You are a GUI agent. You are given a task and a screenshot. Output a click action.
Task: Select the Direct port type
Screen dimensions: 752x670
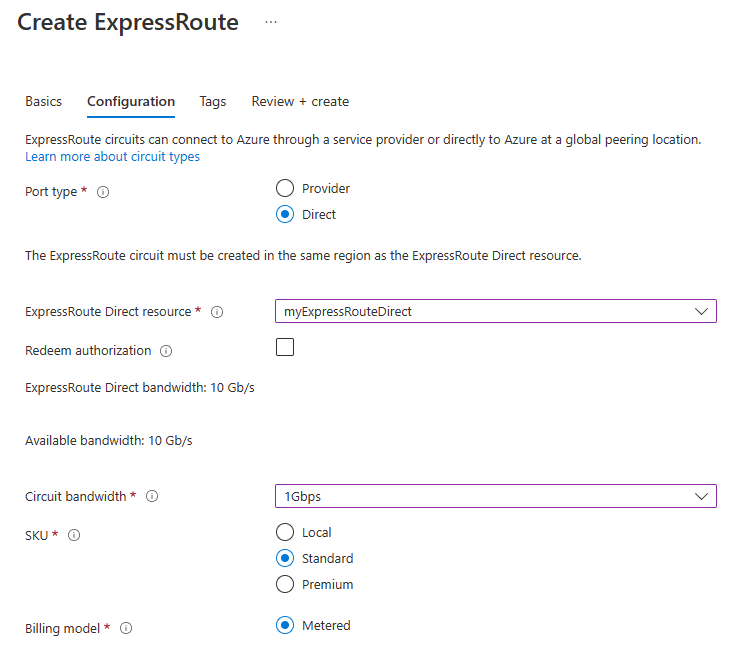[285, 214]
